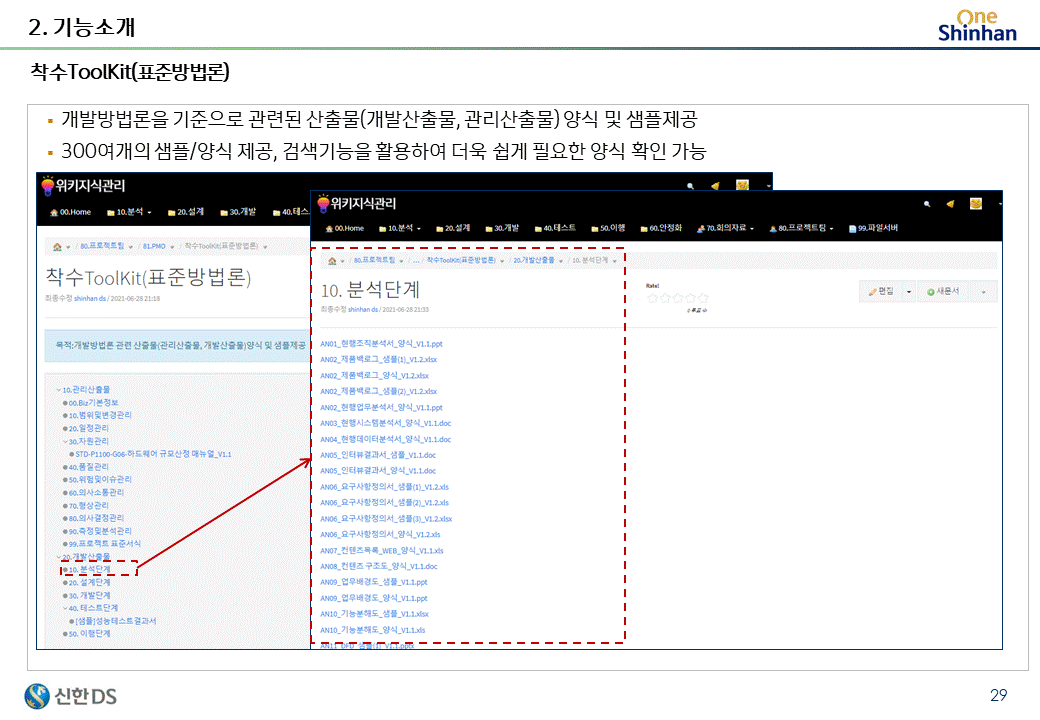Screen dimensions: 1040x720
Task: Collapse the 30.자원관리 tree node
Action: tap(66, 442)
